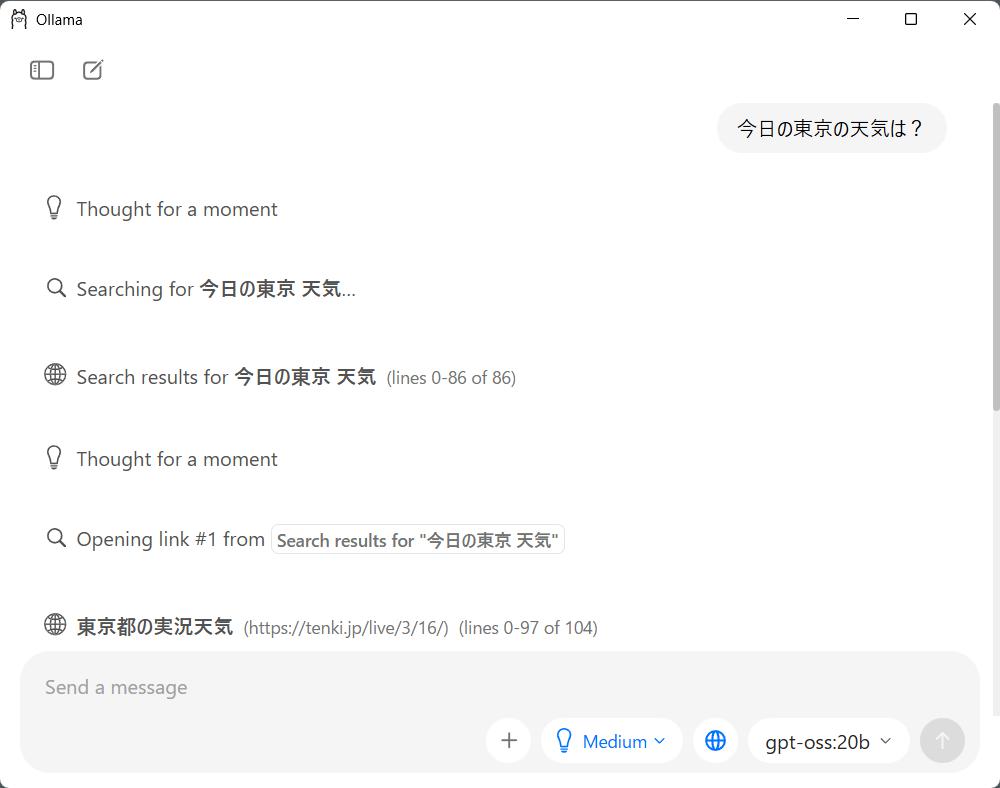Open the Search results for 今日の東京 天気 chip
1000x788 pixels.
[x=418, y=539]
